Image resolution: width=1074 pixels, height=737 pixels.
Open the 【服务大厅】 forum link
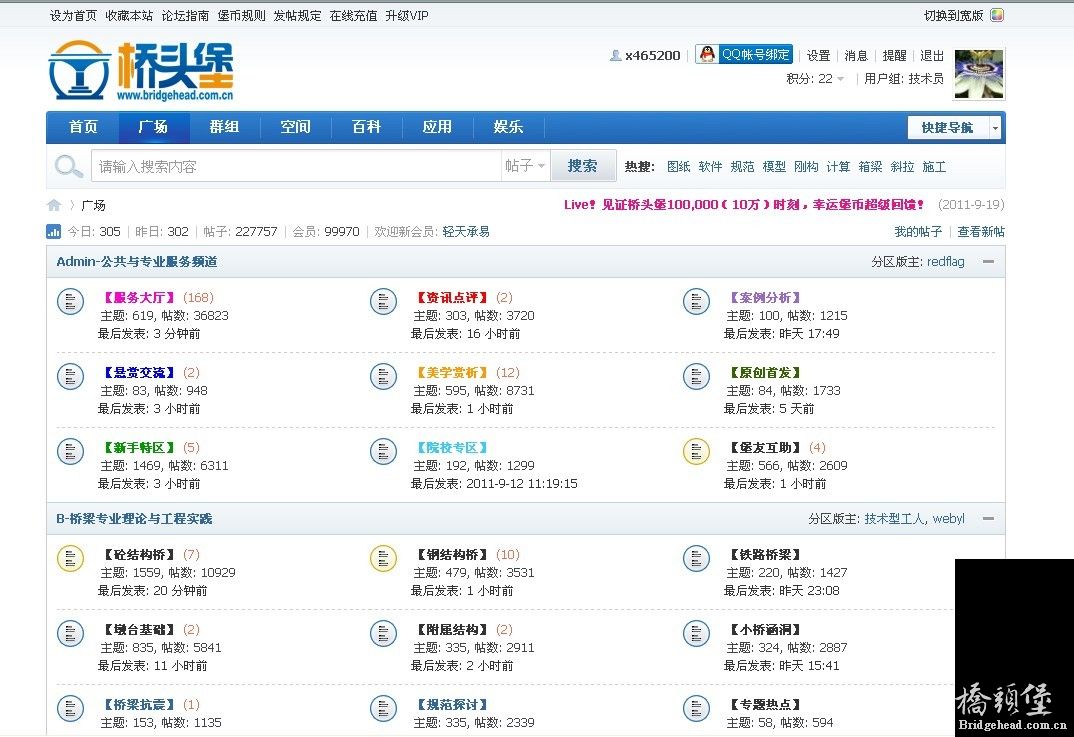138,297
